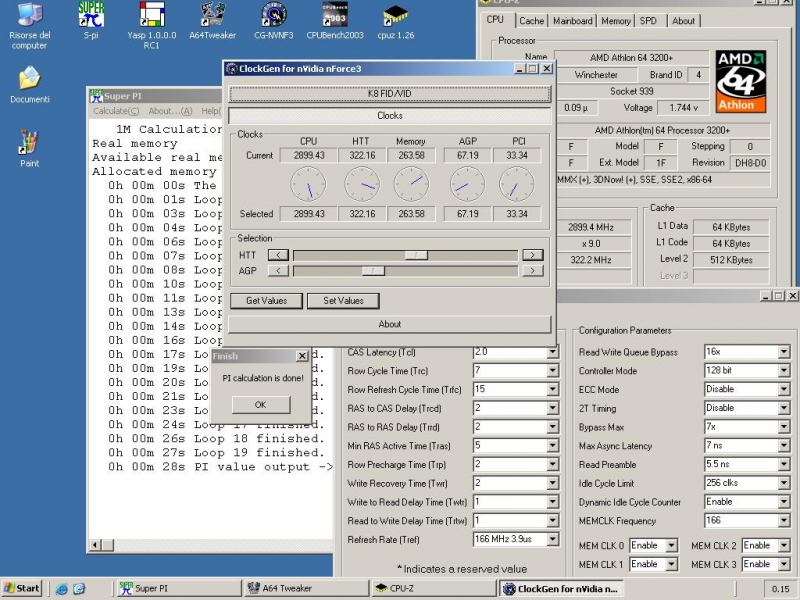Open the Windows Start menu
Viewport: 800px width, 600px height.
(x=21, y=588)
